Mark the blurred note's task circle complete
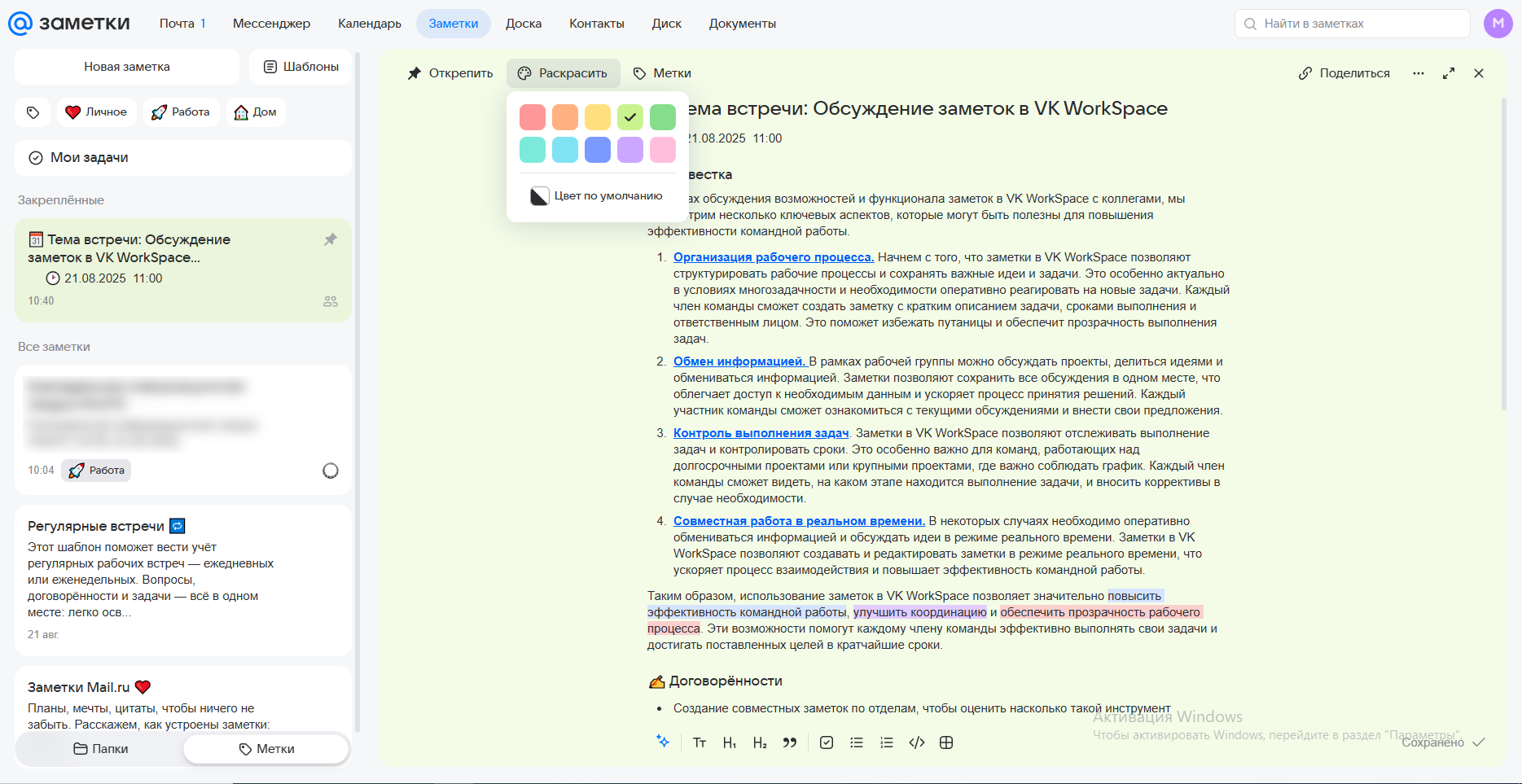Image resolution: width=1522 pixels, height=784 pixels. pyautogui.click(x=330, y=471)
